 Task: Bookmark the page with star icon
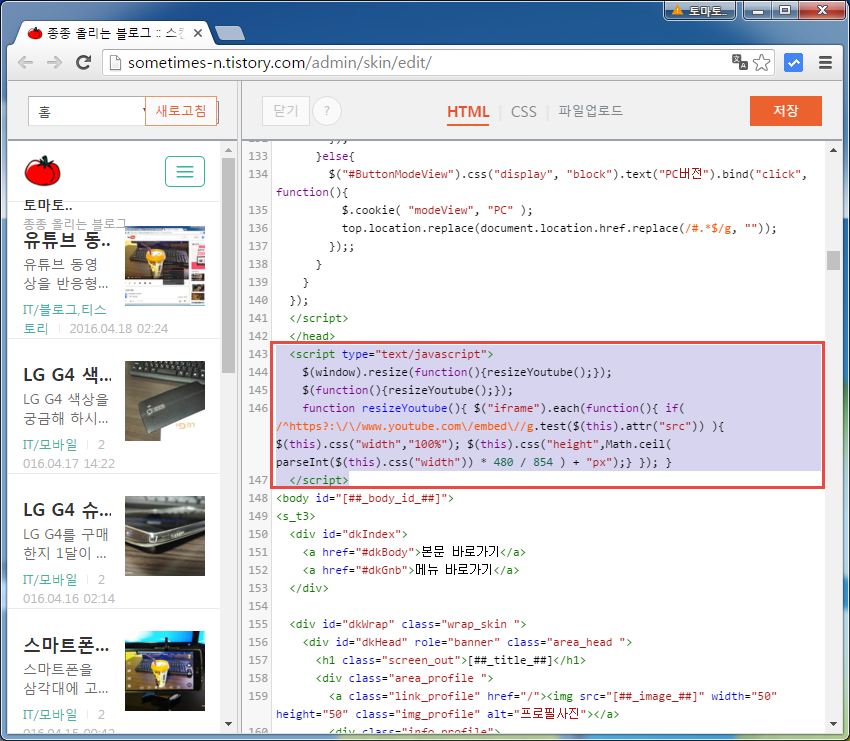(x=762, y=63)
